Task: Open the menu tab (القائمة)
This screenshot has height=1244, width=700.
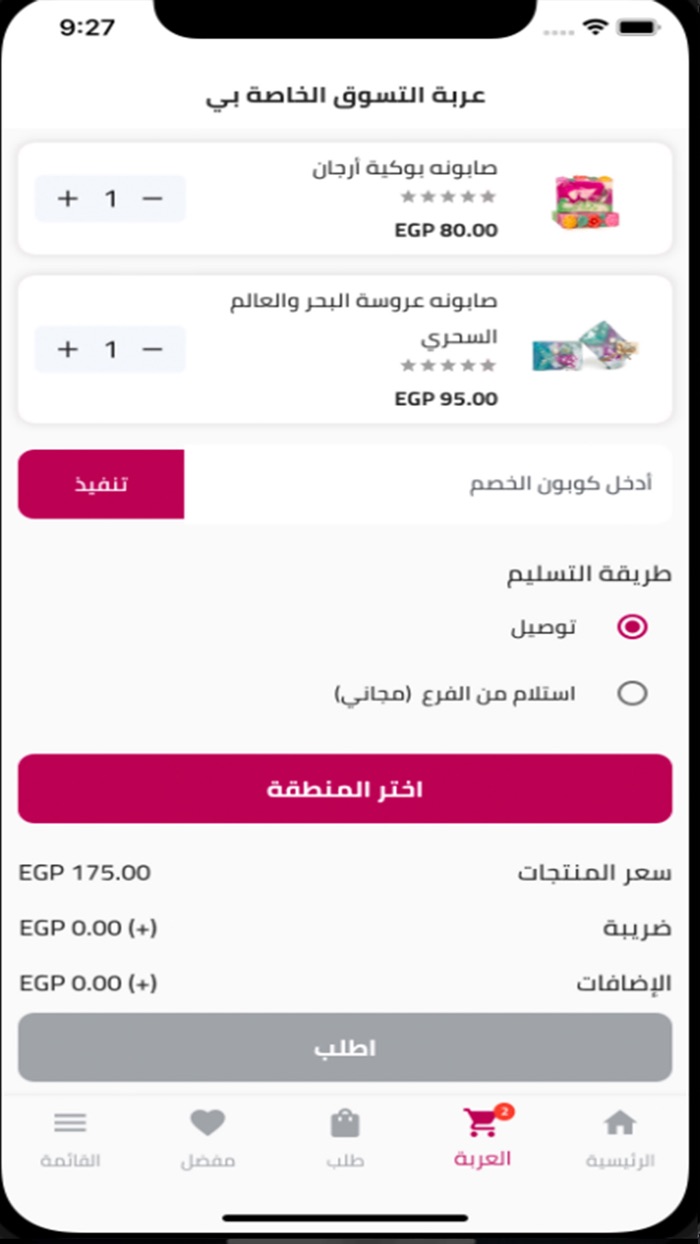Action: 70,1137
